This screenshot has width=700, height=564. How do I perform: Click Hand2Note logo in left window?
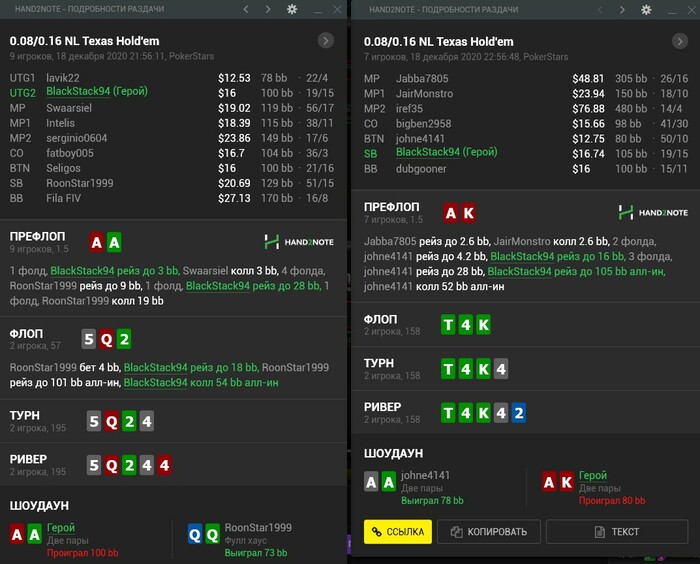click(x=299, y=242)
